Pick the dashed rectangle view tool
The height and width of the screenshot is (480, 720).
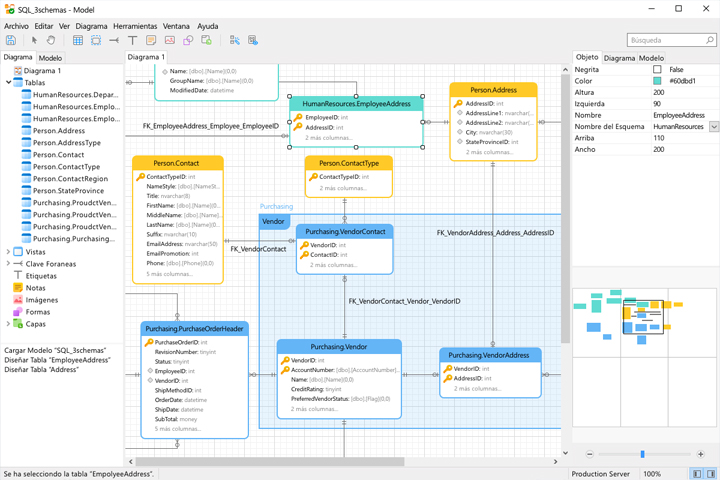tap(96, 40)
